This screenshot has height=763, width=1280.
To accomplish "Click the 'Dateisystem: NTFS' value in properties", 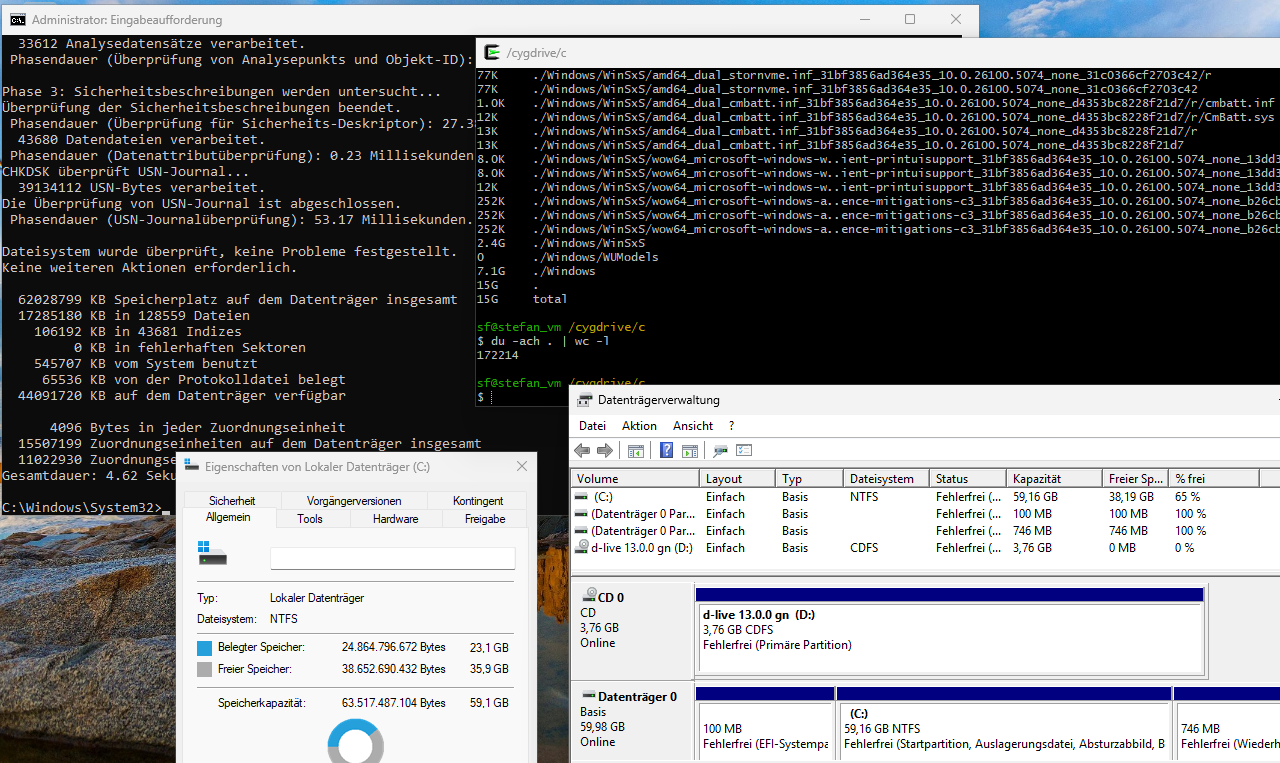I will coord(284,619).
